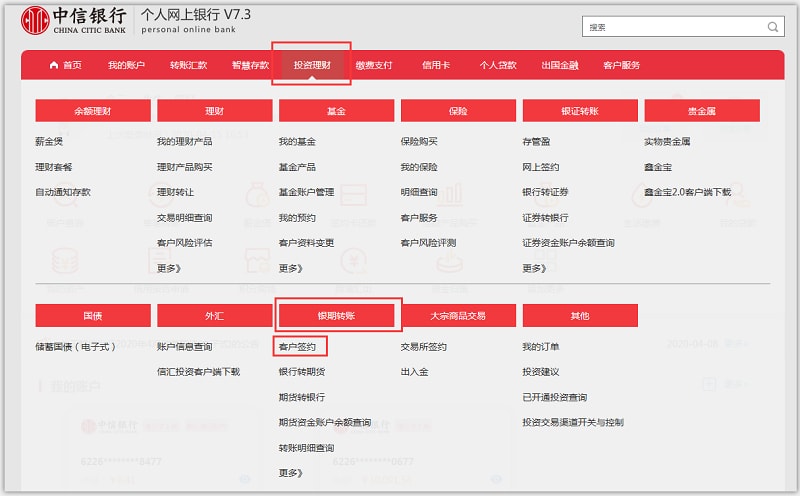Open 储蓄国债（电子式） link

[x=77, y=347]
